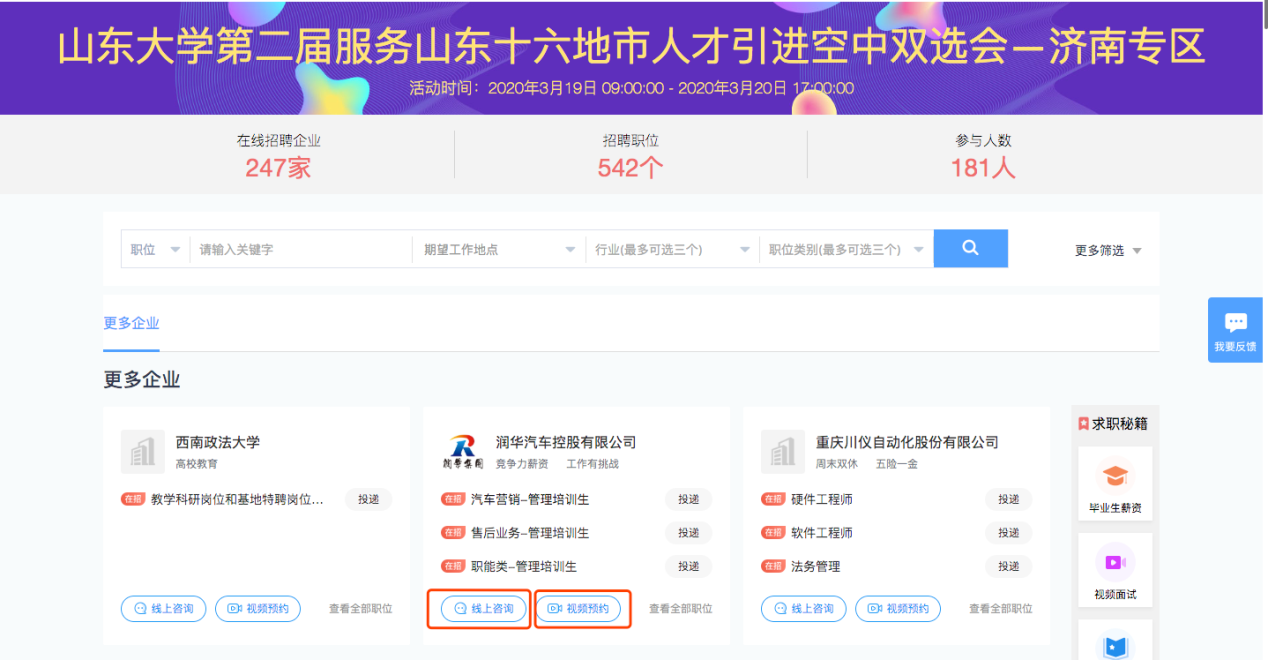Click the 润华集团 company logo
Image resolution: width=1268 pixels, height=660 pixels.
click(463, 452)
